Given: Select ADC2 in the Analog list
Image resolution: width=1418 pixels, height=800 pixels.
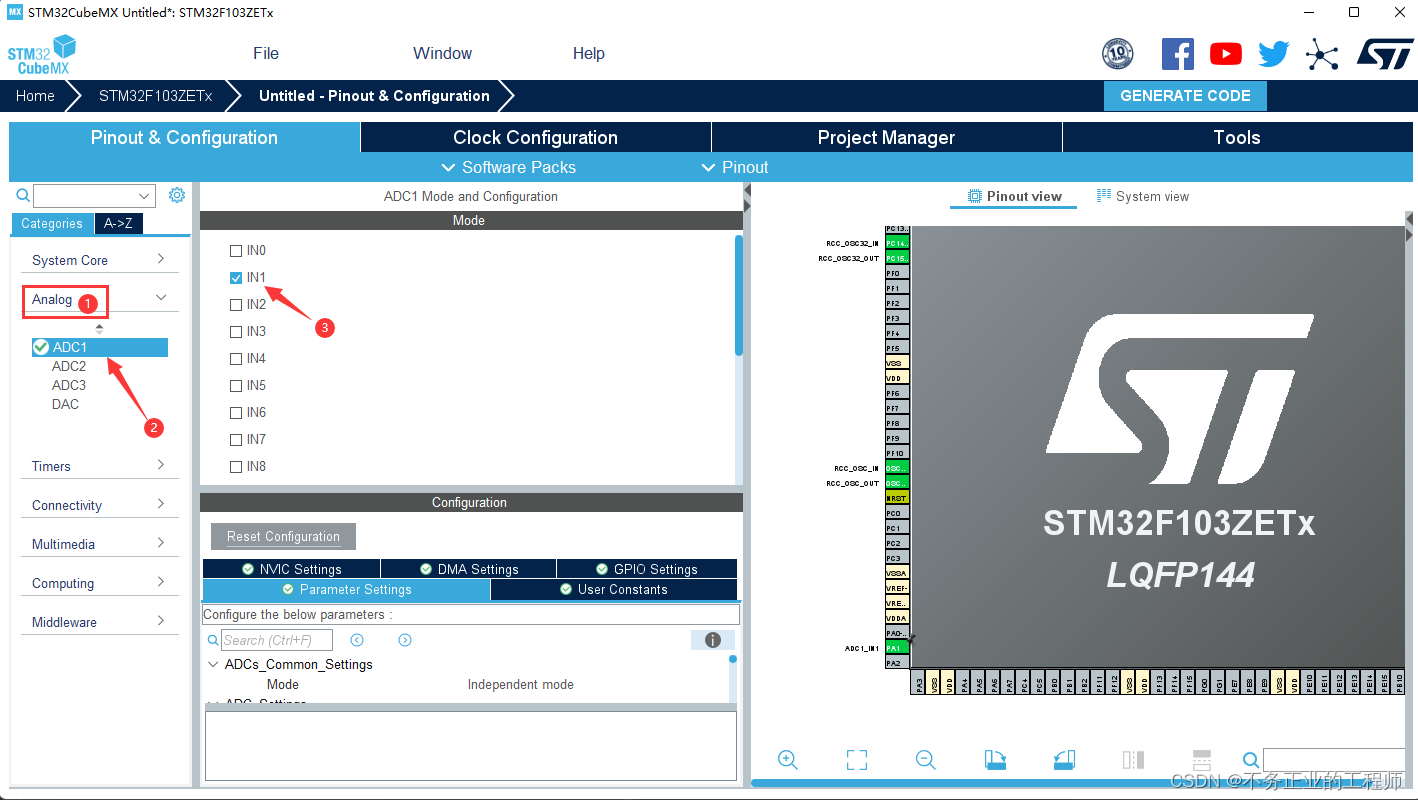Looking at the screenshot, I should 69,366.
